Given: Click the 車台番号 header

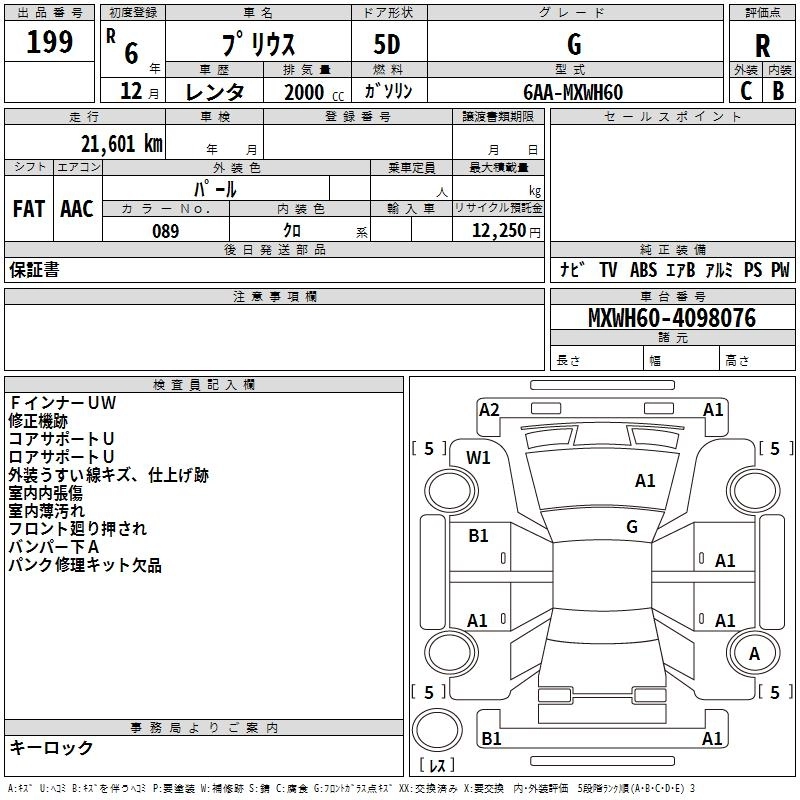Looking at the screenshot, I should pyautogui.click(x=672, y=296).
